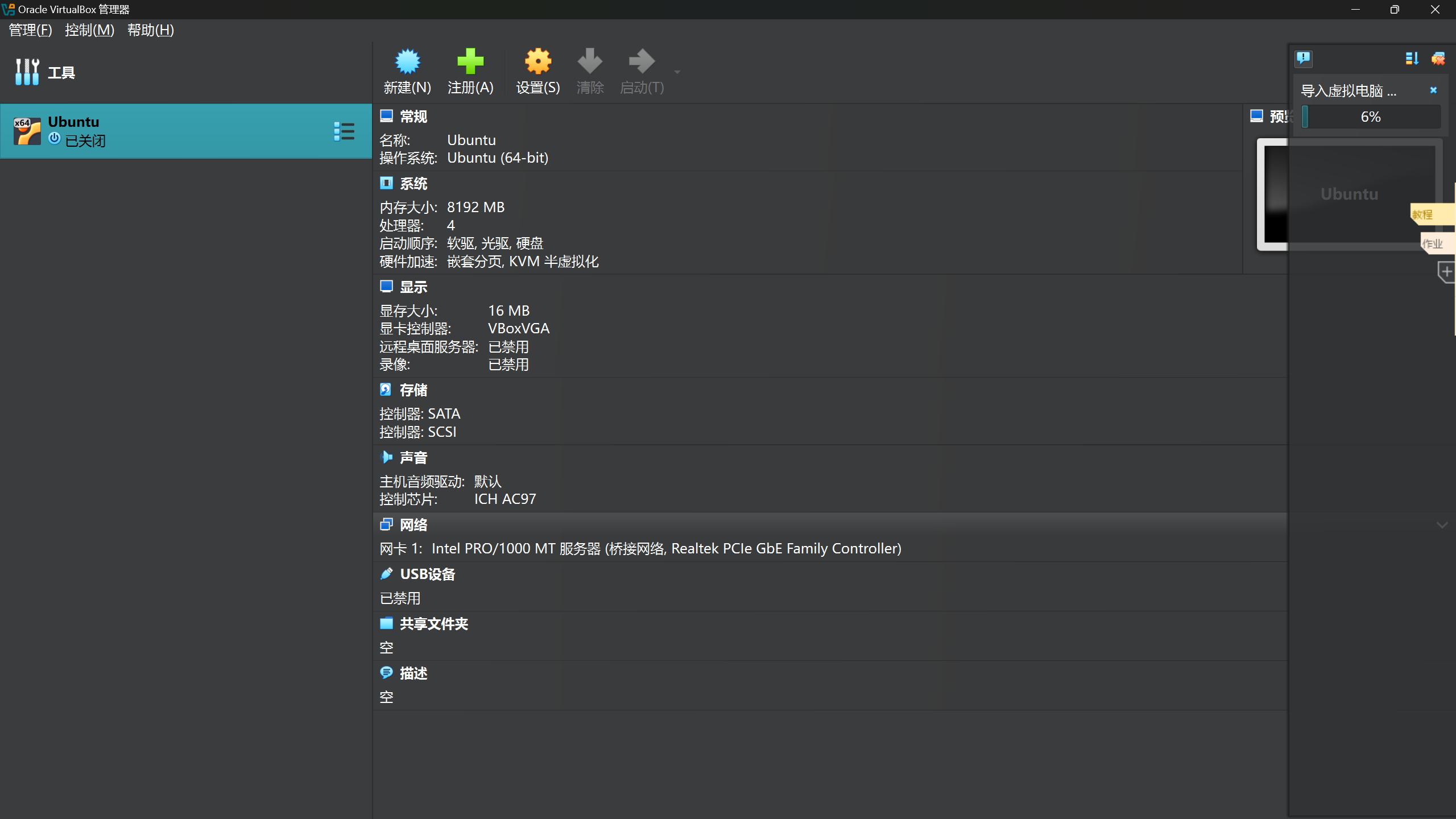
Task: Delete all notifications with clear icon
Action: 1438,58
